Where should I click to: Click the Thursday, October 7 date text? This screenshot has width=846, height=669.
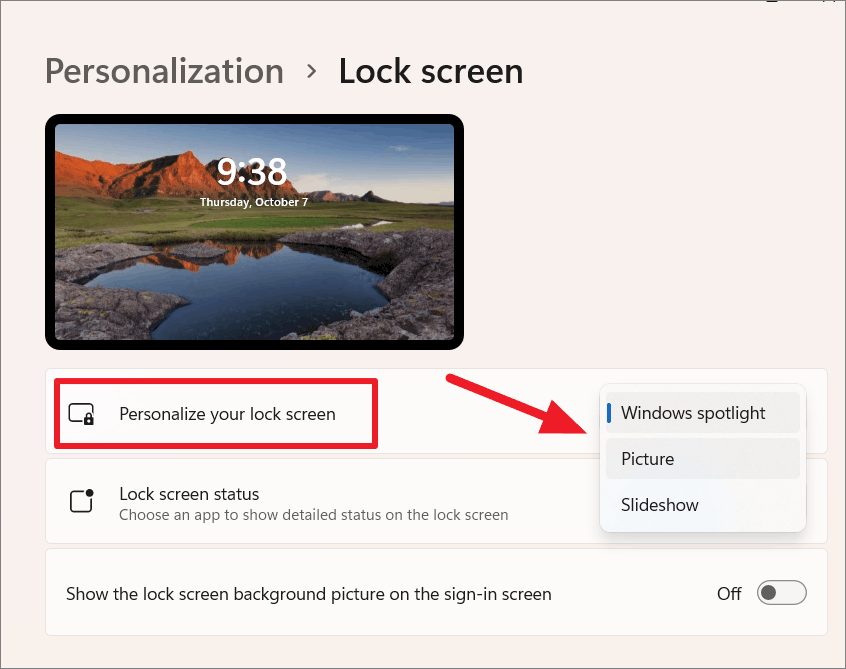[254, 202]
